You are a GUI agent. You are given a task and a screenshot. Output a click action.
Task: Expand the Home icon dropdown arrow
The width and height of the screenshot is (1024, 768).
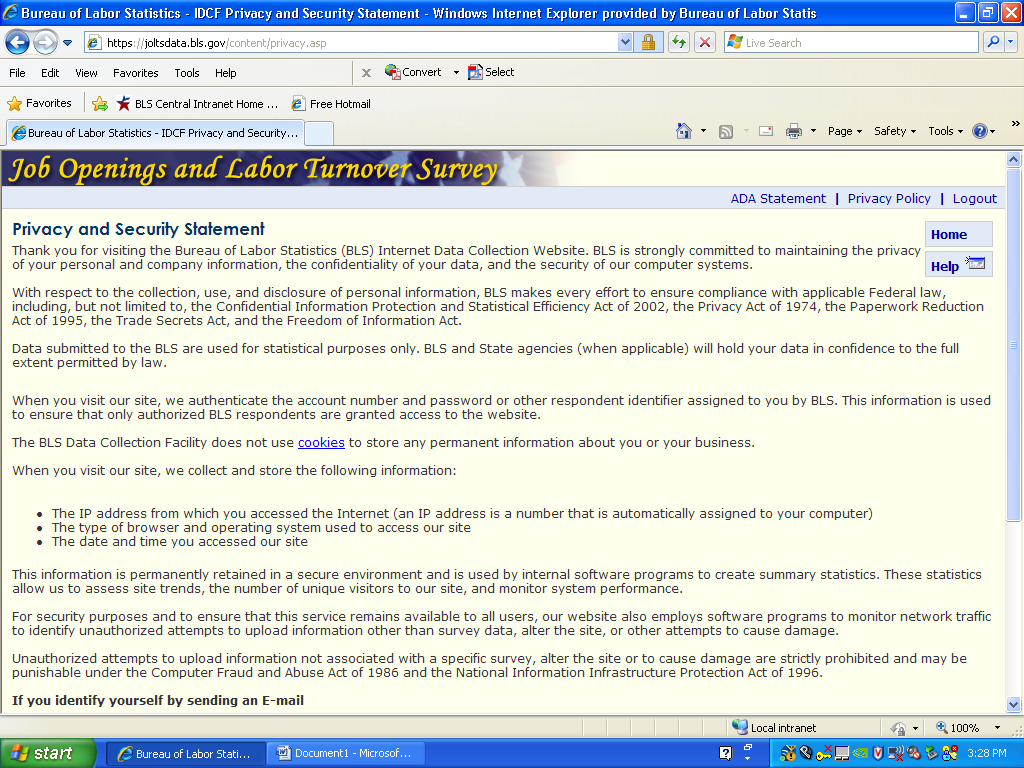point(703,131)
